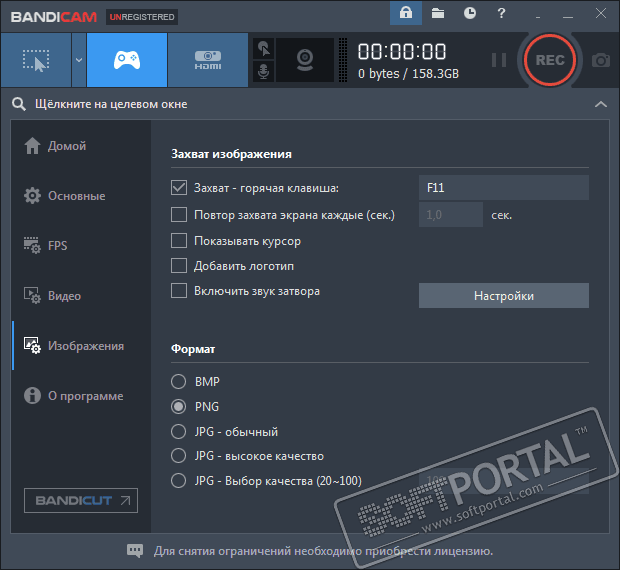Take screenshot with camera icon
The height and width of the screenshot is (570, 620).
pyautogui.click(x=601, y=60)
